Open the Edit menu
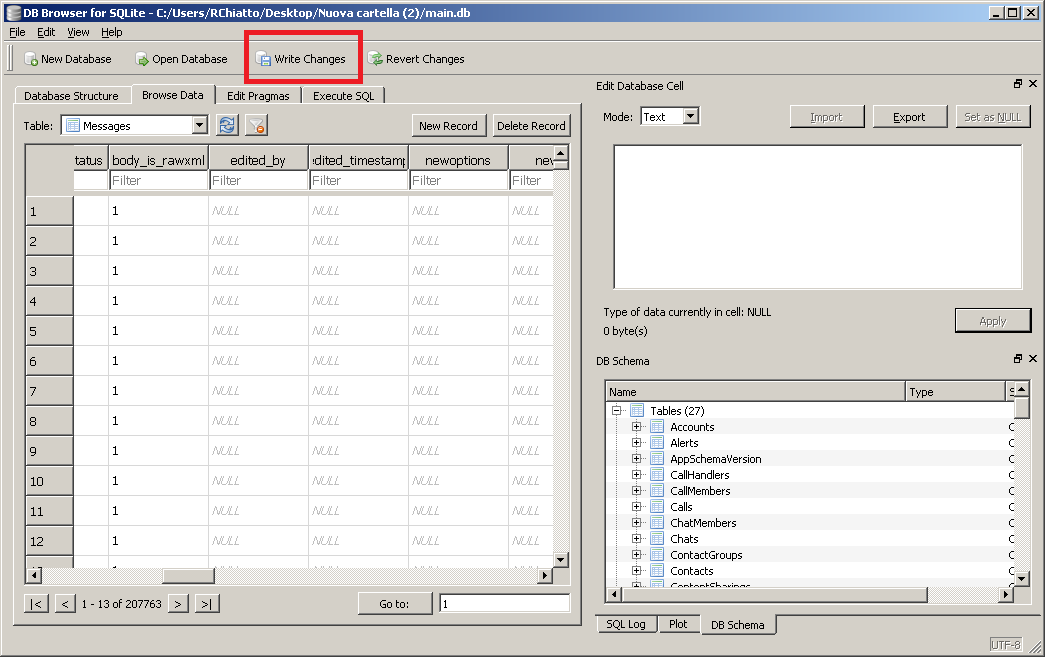Screen dimensions: 1045x657 (46, 32)
